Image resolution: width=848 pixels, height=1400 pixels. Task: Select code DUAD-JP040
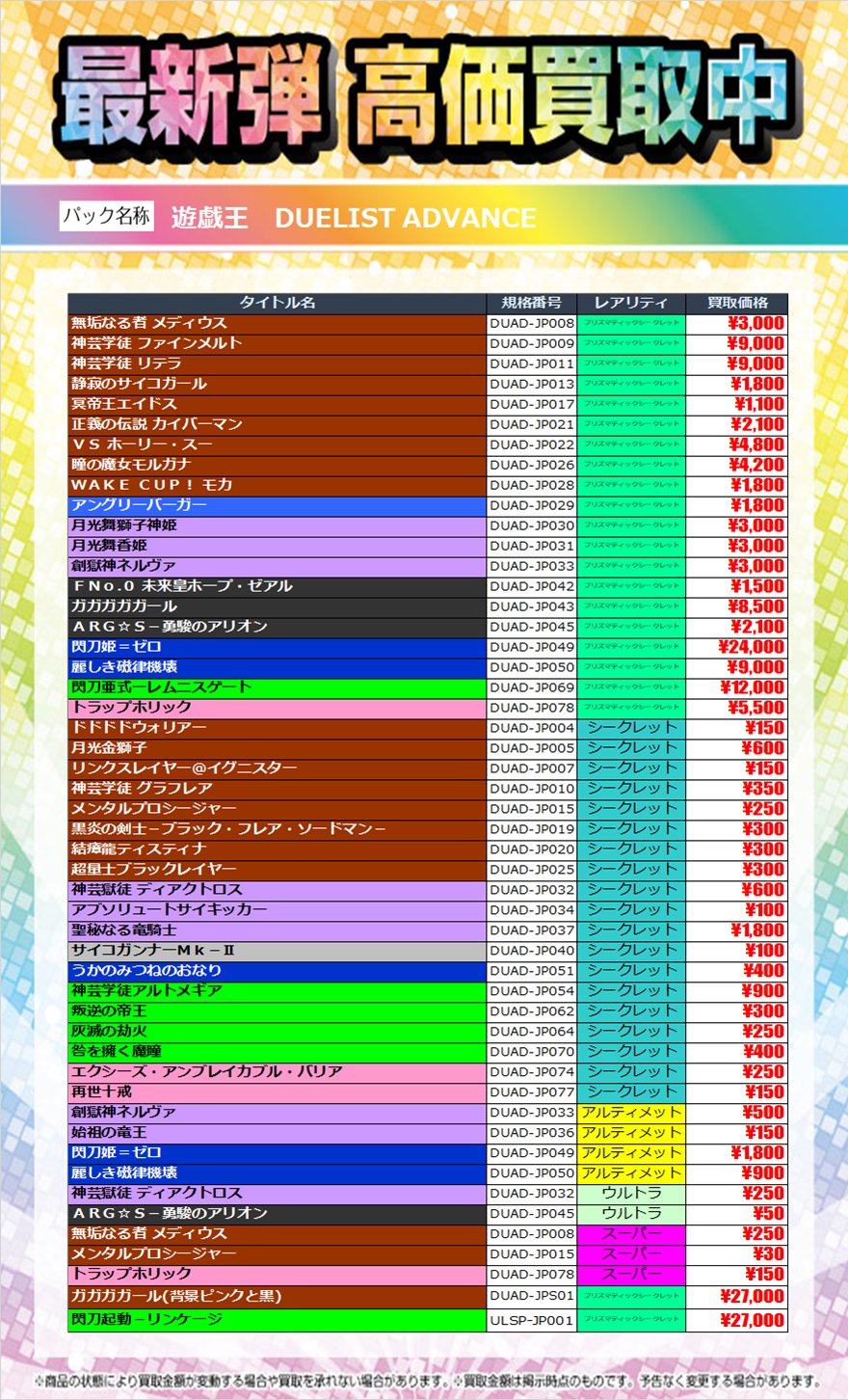click(x=532, y=951)
